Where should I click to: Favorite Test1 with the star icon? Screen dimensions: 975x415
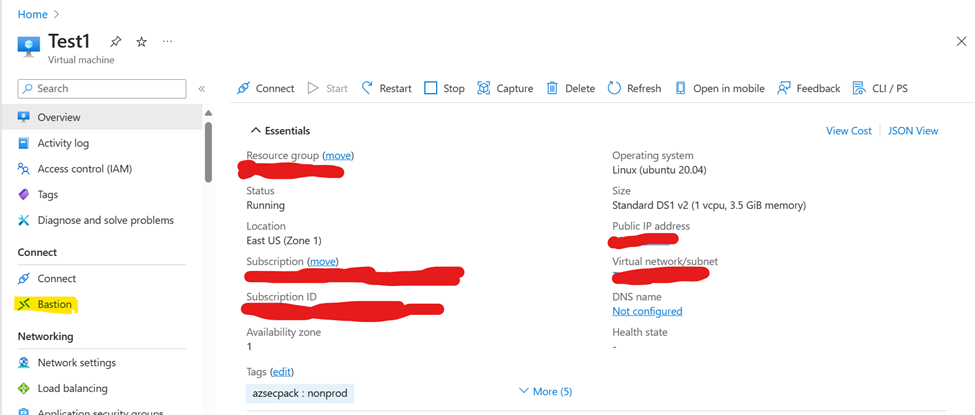[142, 42]
